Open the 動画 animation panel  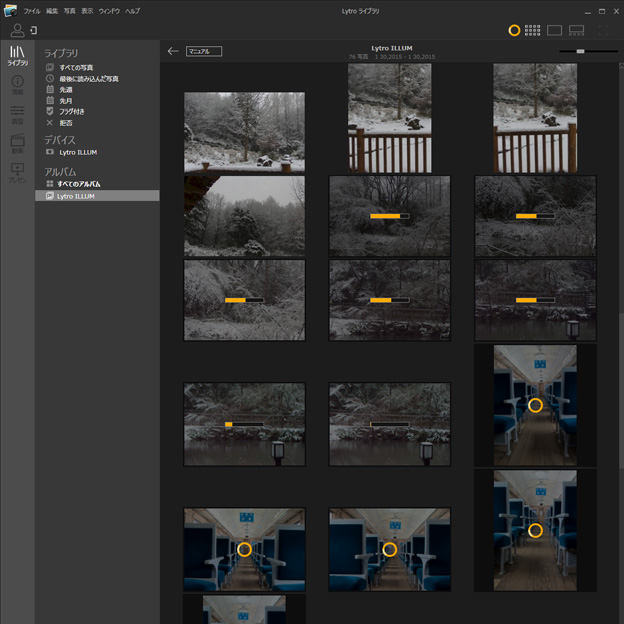[x=17, y=144]
